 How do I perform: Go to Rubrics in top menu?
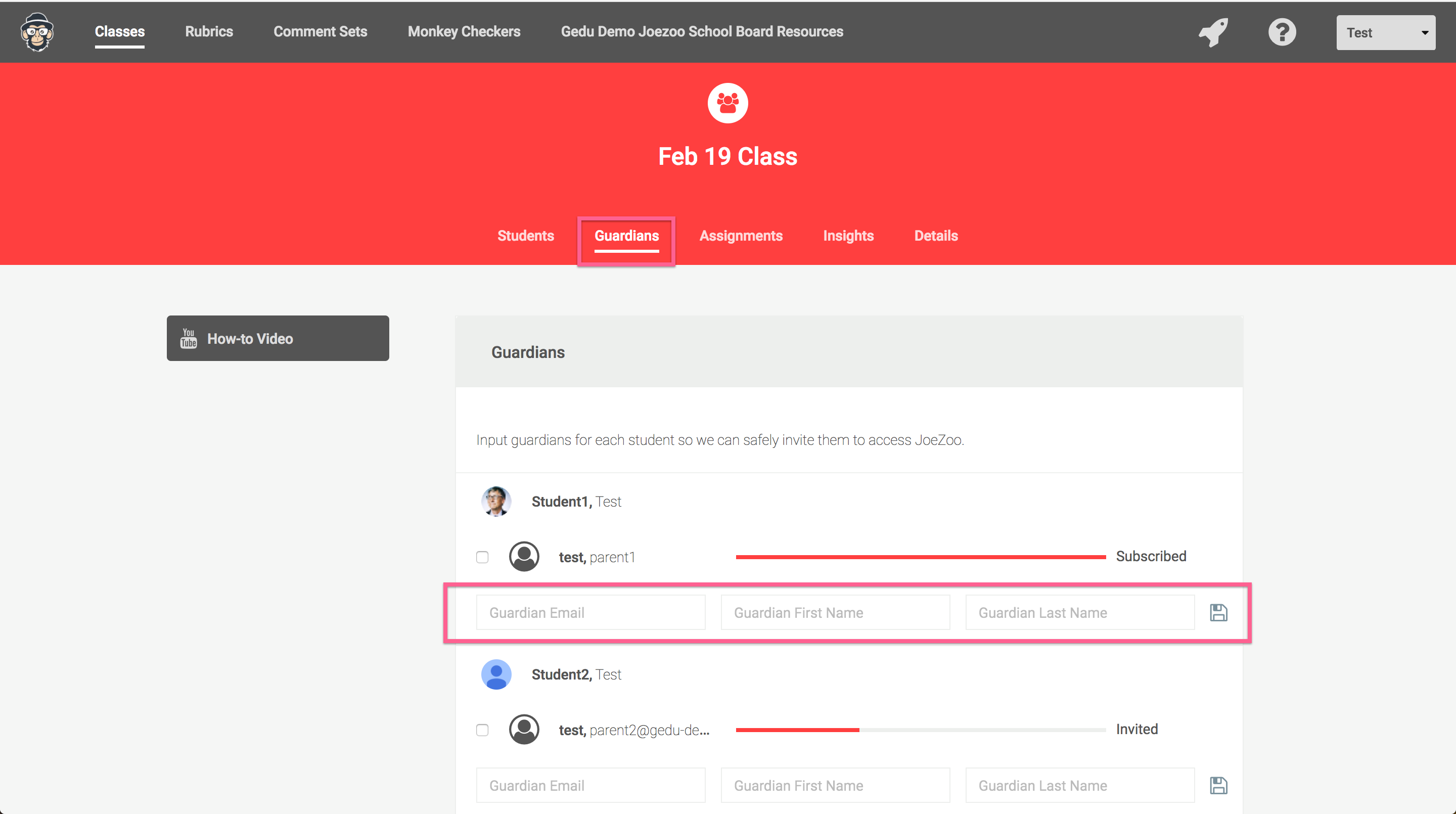(x=209, y=32)
